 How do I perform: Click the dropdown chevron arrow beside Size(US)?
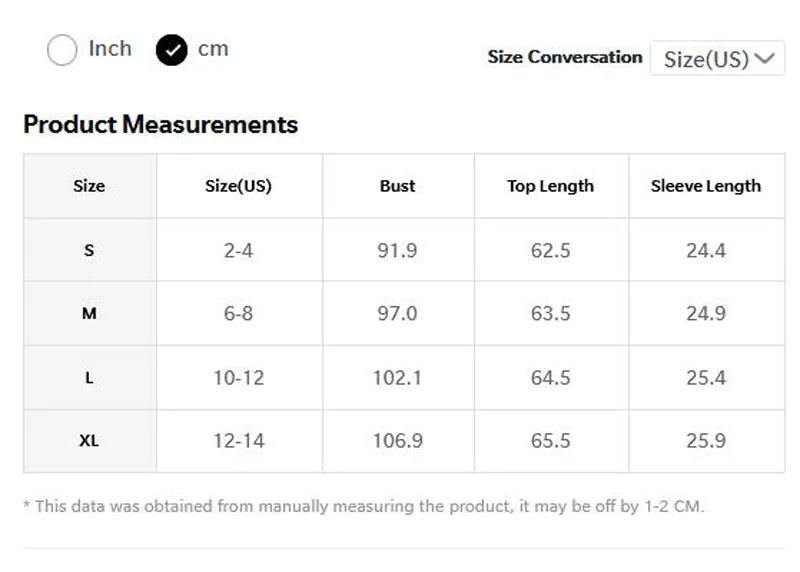point(766,58)
